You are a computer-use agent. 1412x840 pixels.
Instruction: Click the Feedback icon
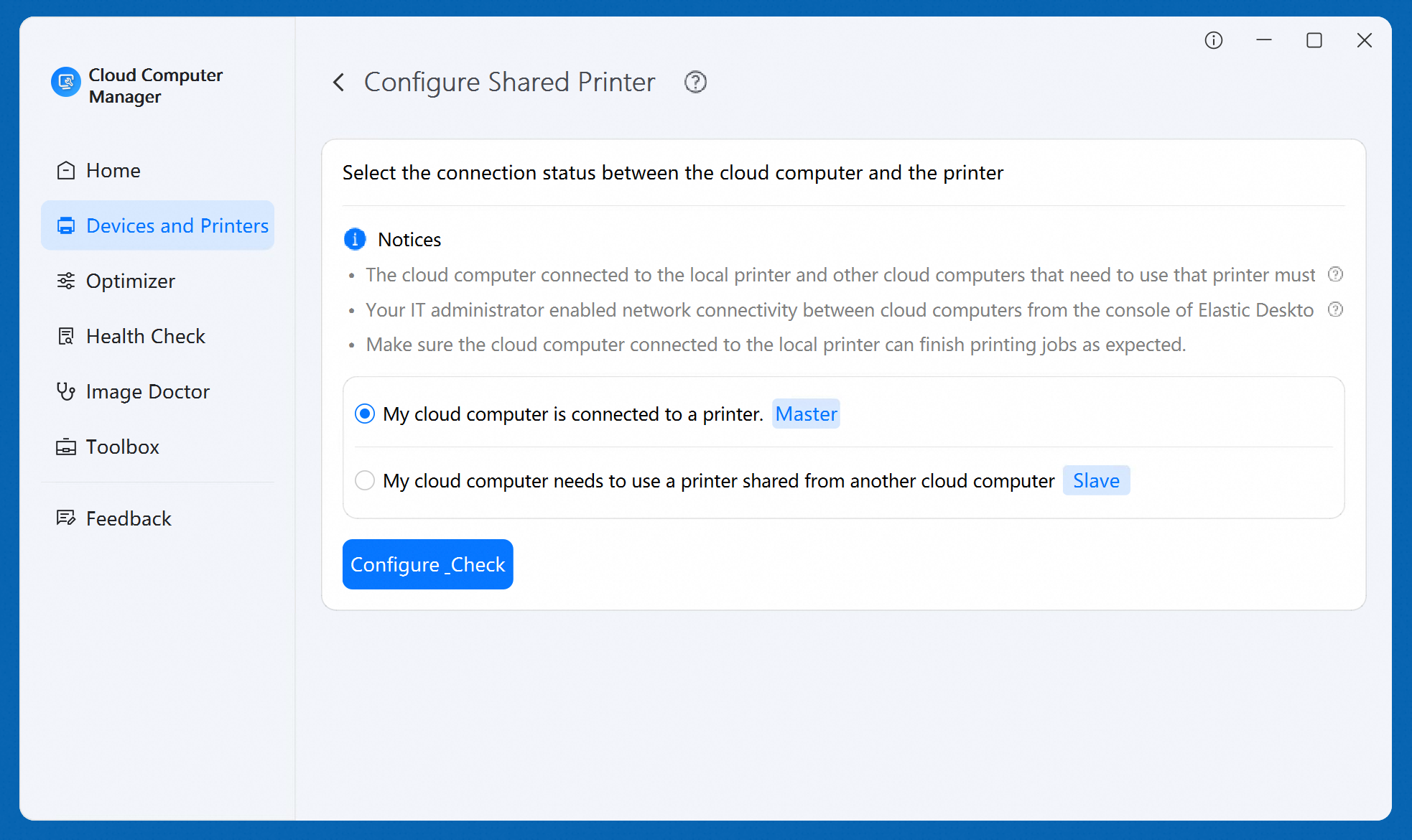66,518
